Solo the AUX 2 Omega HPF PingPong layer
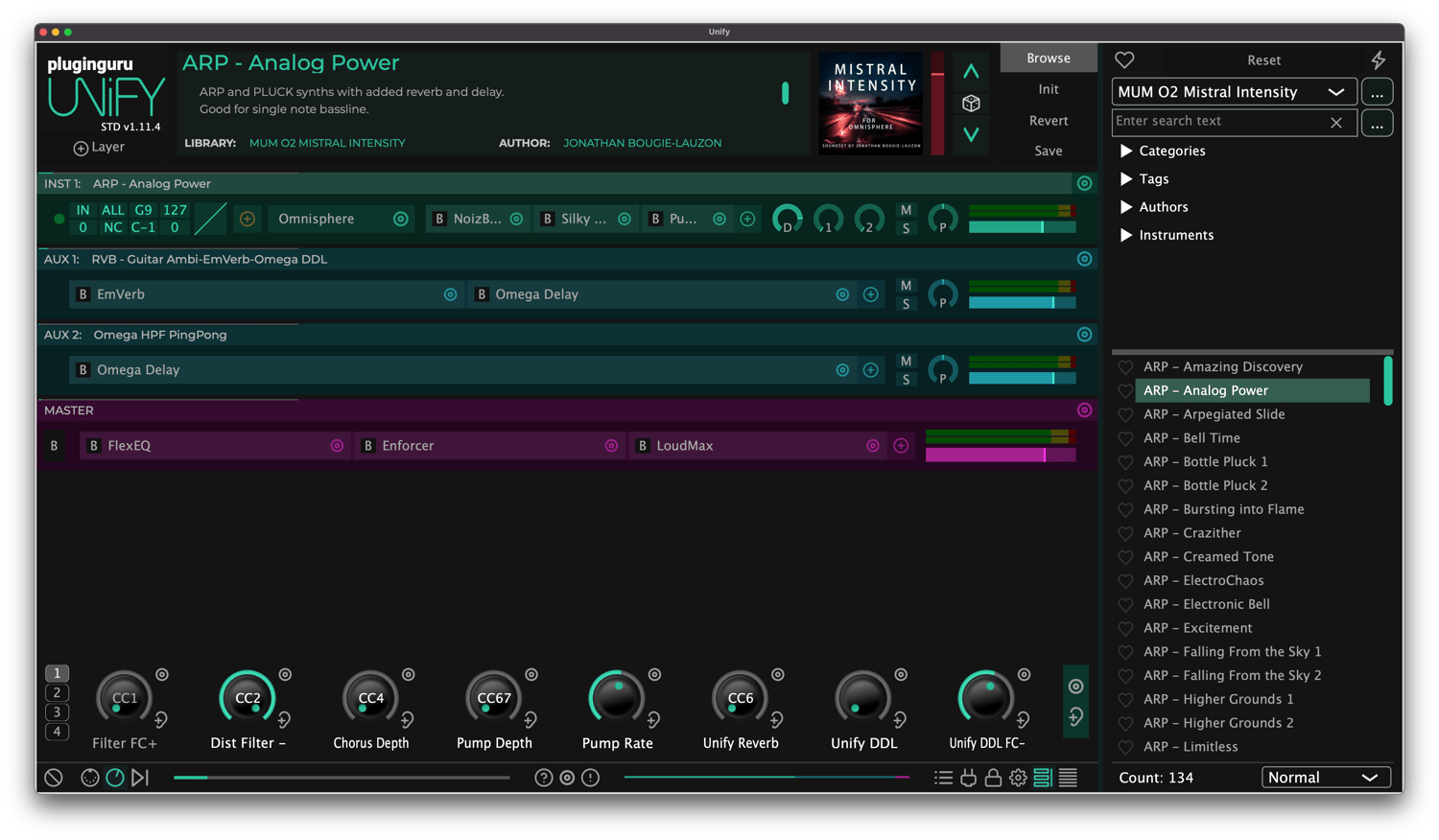1439x840 pixels. pos(906,380)
